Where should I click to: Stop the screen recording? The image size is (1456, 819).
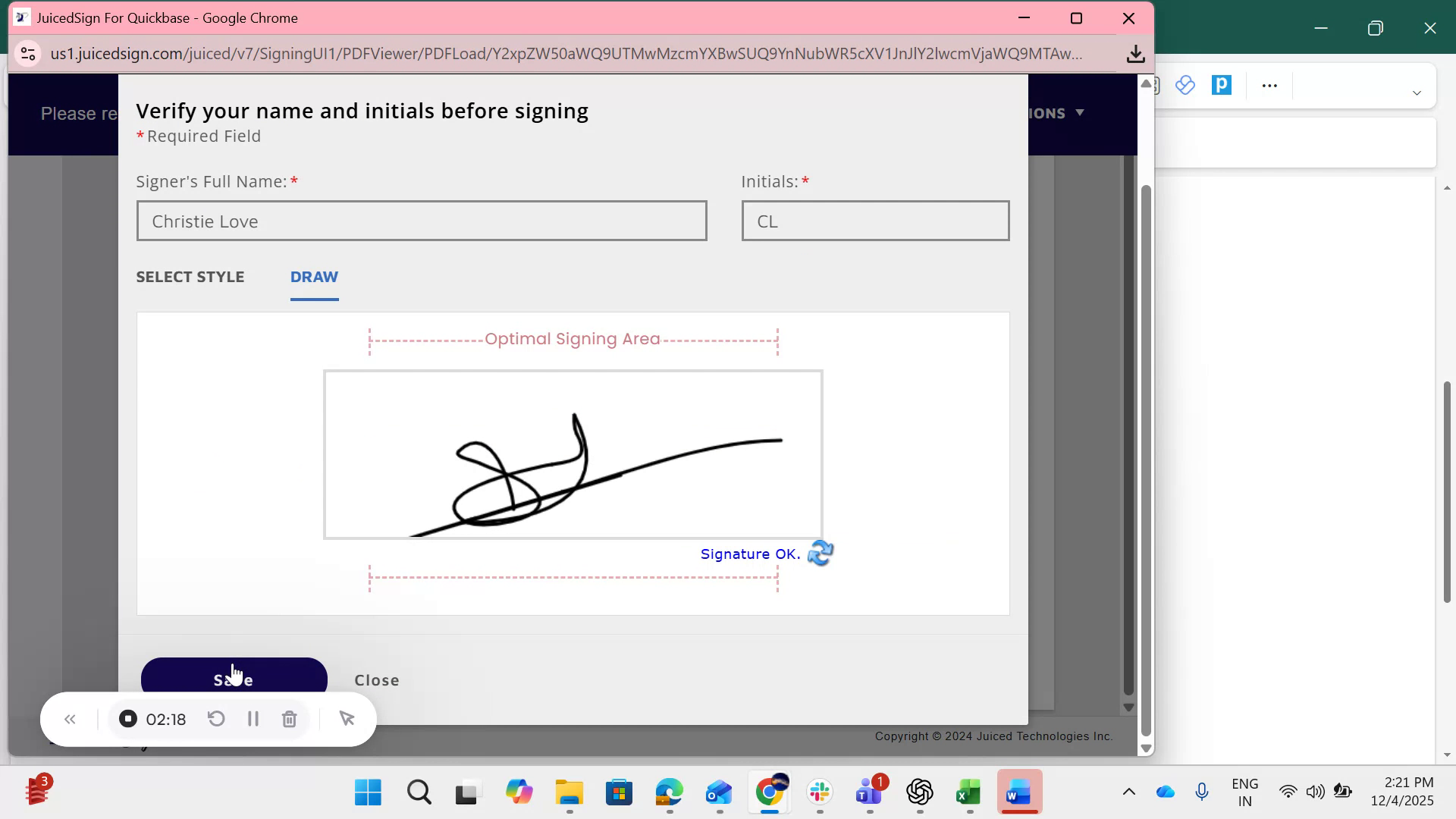click(127, 719)
